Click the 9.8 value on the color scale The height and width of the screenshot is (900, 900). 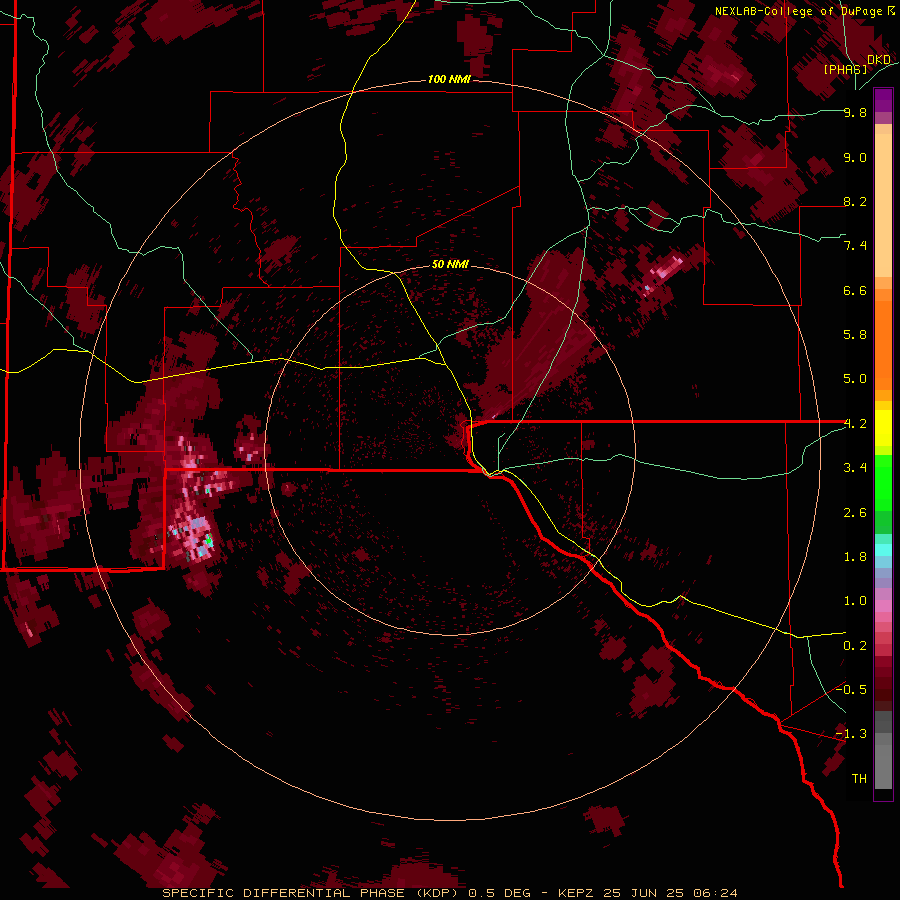point(855,112)
